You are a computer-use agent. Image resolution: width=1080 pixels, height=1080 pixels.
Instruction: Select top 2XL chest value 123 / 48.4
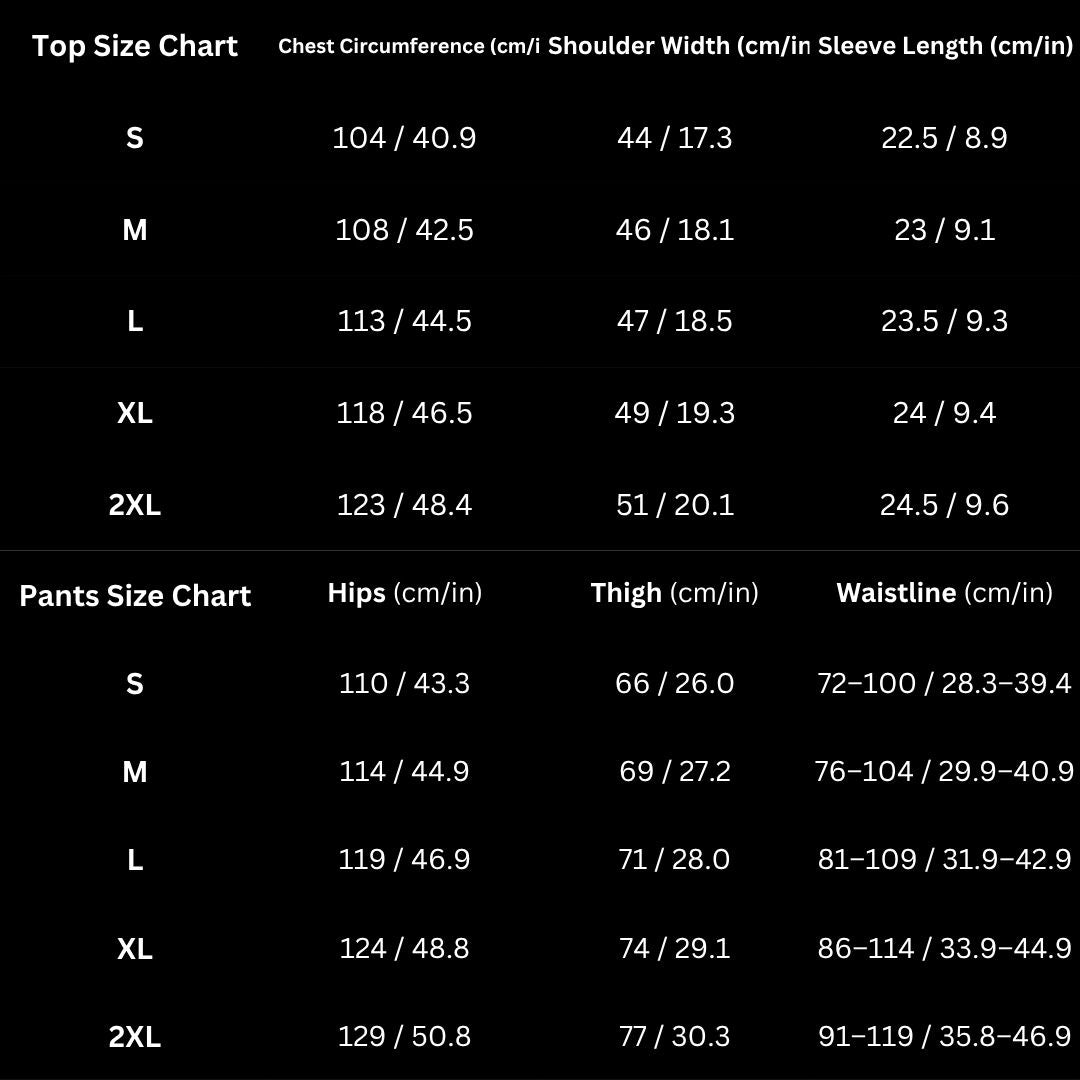pyautogui.click(x=404, y=505)
